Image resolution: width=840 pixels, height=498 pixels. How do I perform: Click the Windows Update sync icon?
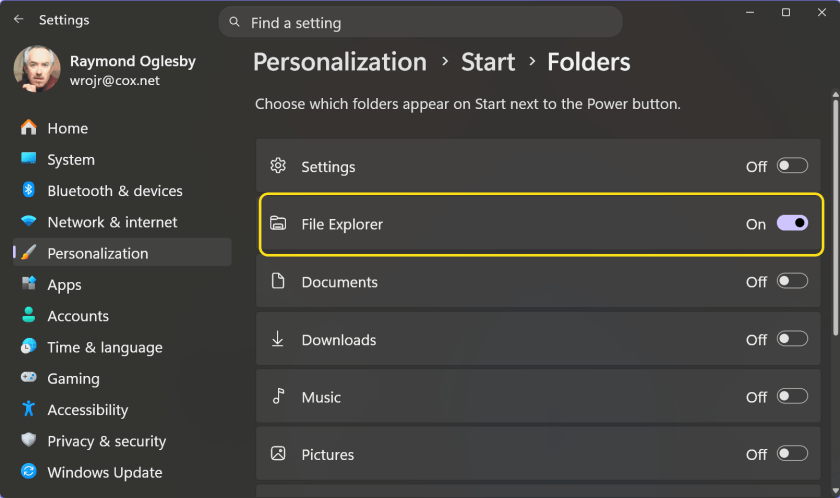click(28, 471)
